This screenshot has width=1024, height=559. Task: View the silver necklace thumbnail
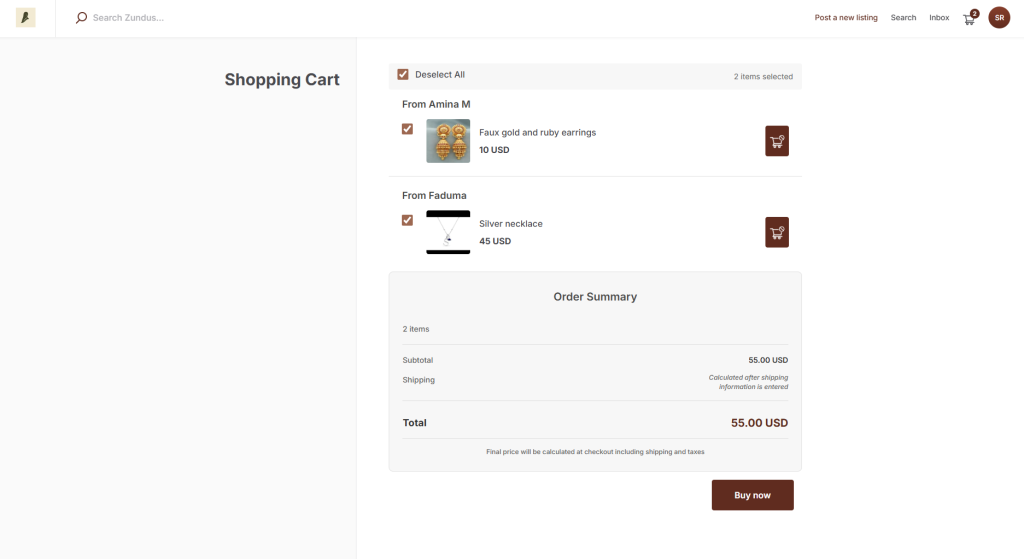tap(448, 232)
